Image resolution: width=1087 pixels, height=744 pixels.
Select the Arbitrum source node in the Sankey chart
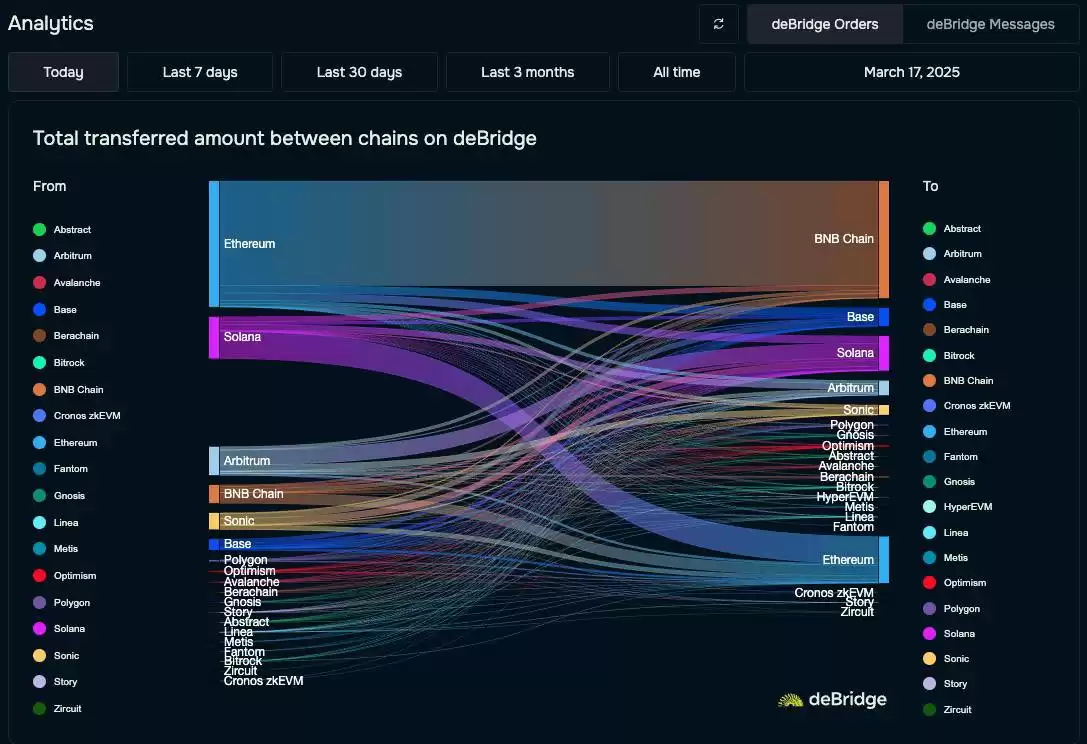point(214,461)
